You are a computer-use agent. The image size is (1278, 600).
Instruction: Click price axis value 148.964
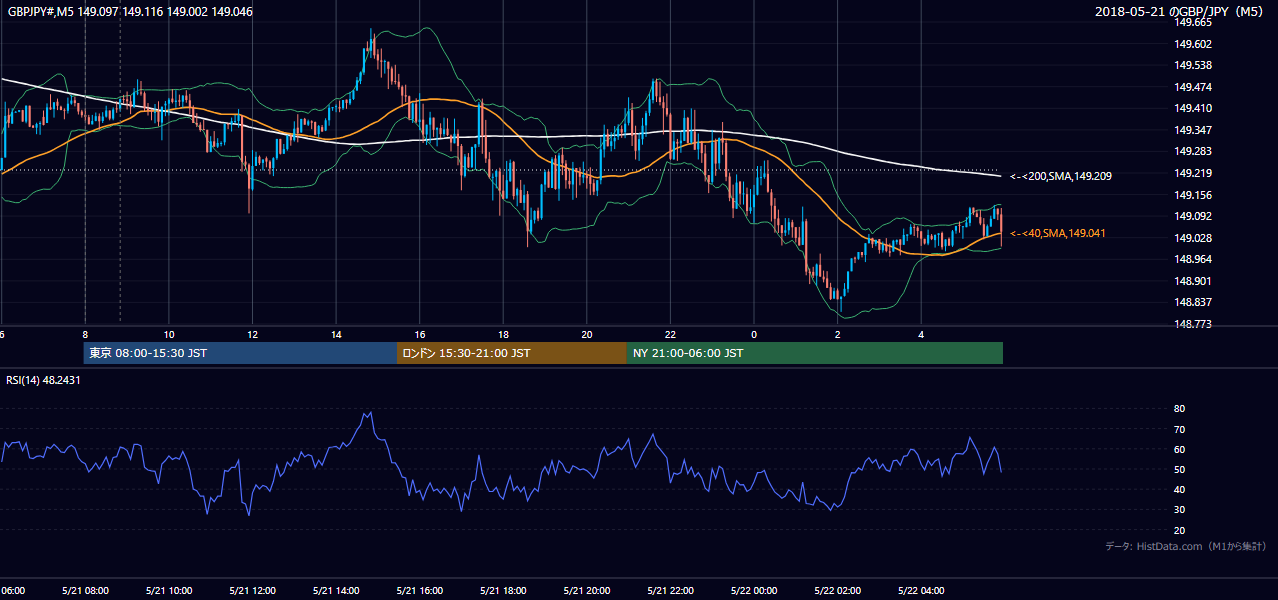tap(1193, 260)
